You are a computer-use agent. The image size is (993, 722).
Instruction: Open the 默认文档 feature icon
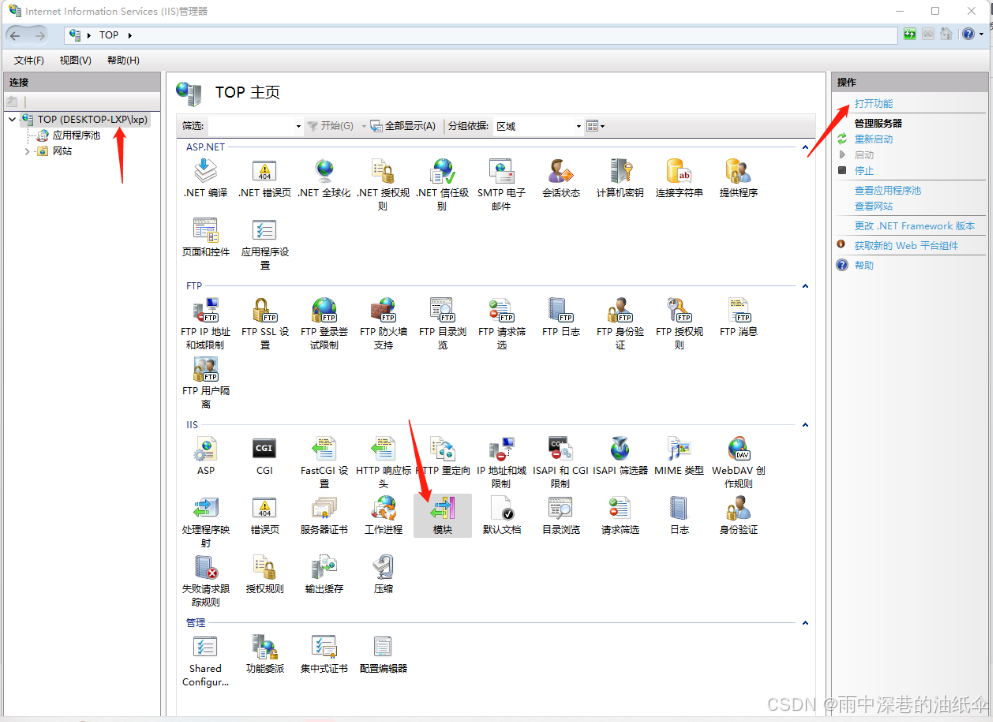click(501, 508)
